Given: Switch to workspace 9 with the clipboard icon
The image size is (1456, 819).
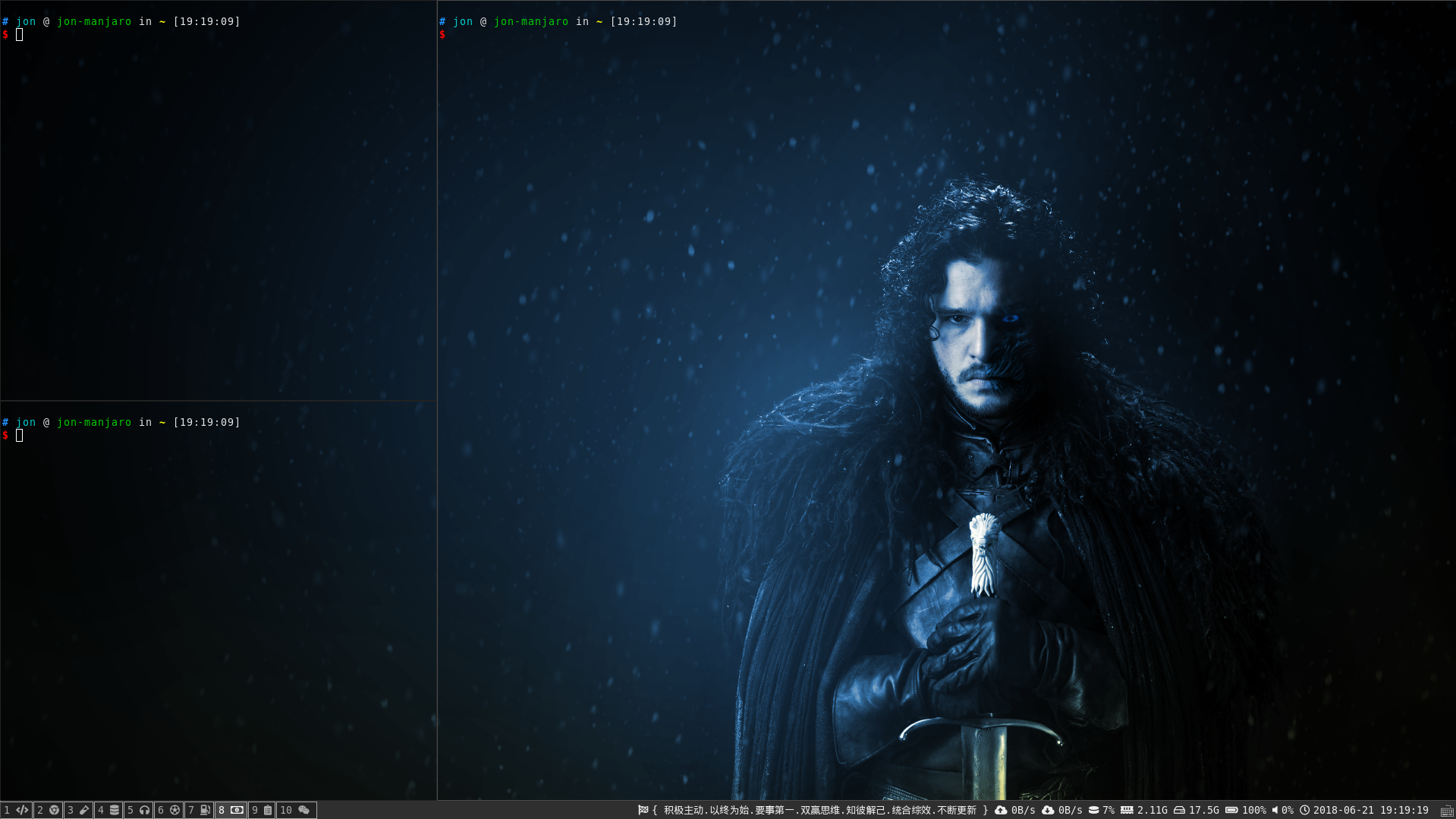Looking at the screenshot, I should [x=262, y=810].
